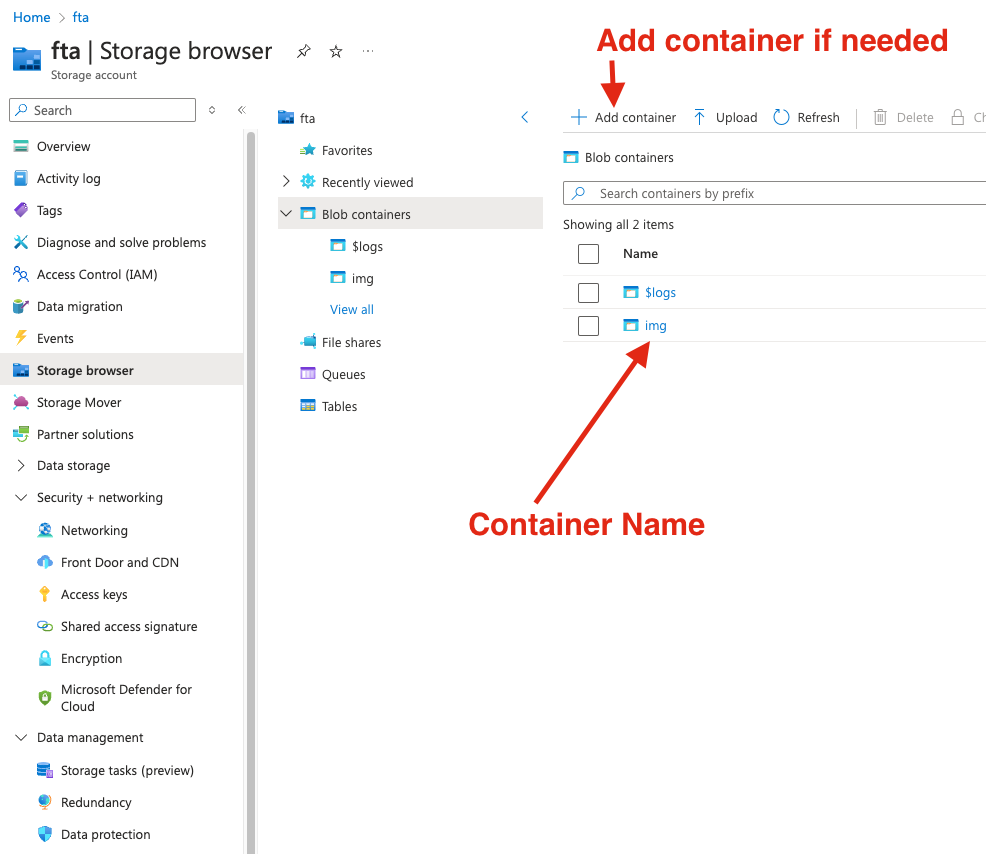
Task: Expand the Data storage section
Action: click(x=21, y=465)
